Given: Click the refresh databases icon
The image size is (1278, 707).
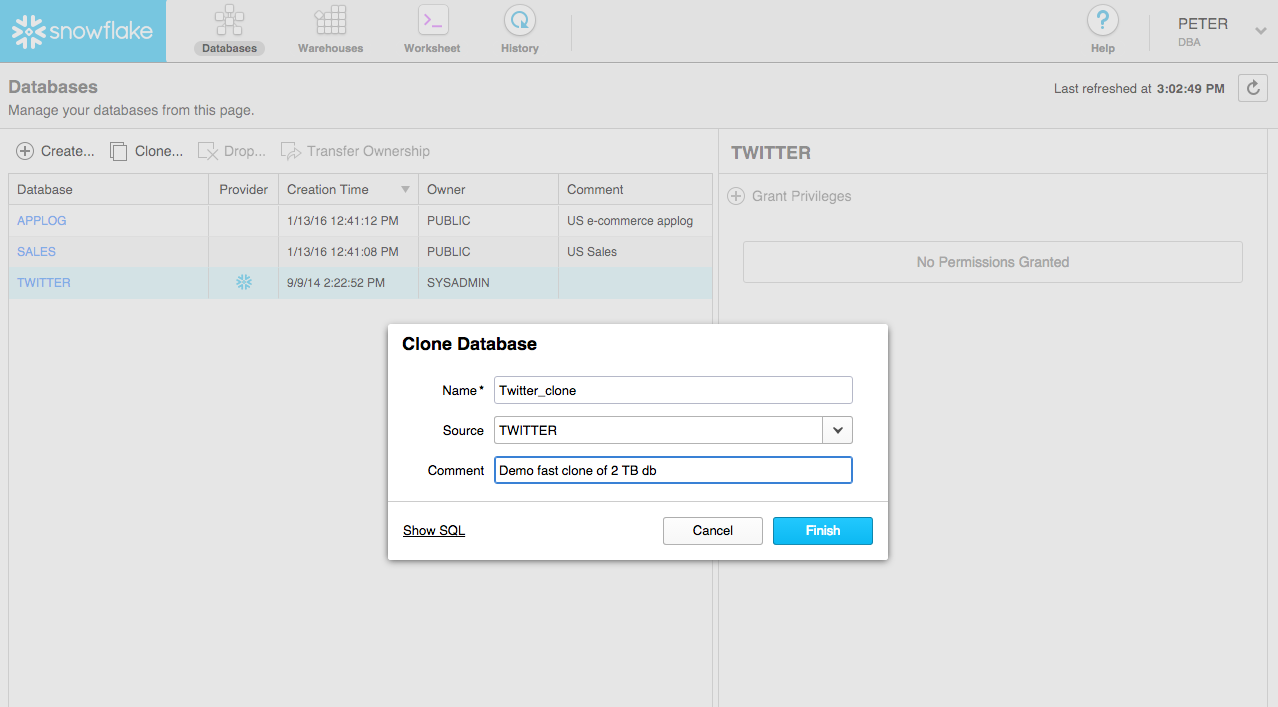Looking at the screenshot, I should tap(1253, 88).
